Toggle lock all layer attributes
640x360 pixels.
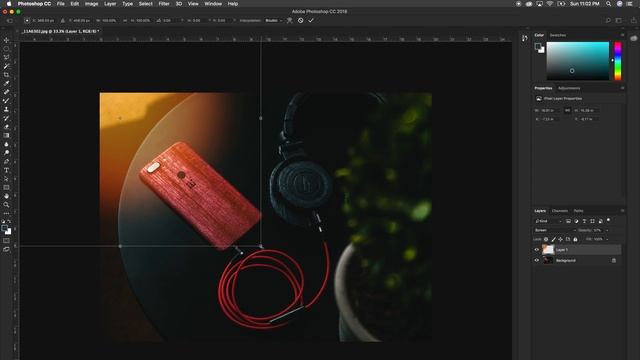(x=576, y=239)
